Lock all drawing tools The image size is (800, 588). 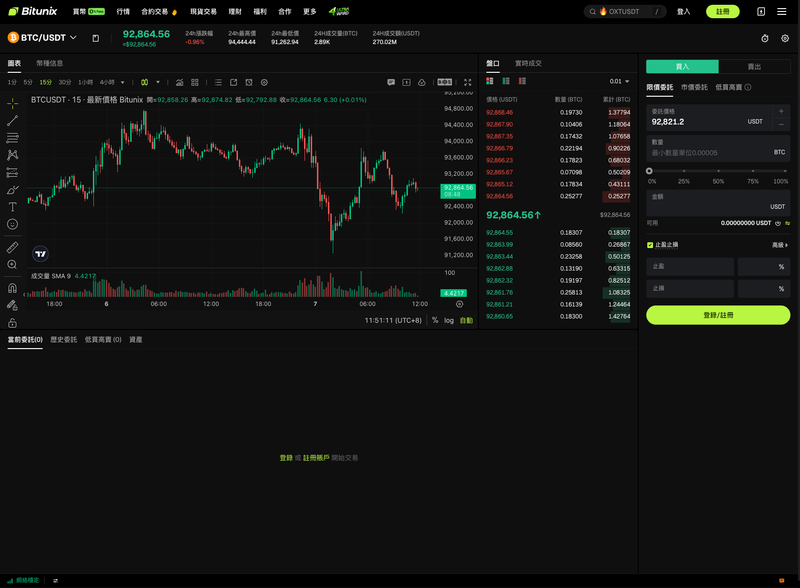pos(13,323)
